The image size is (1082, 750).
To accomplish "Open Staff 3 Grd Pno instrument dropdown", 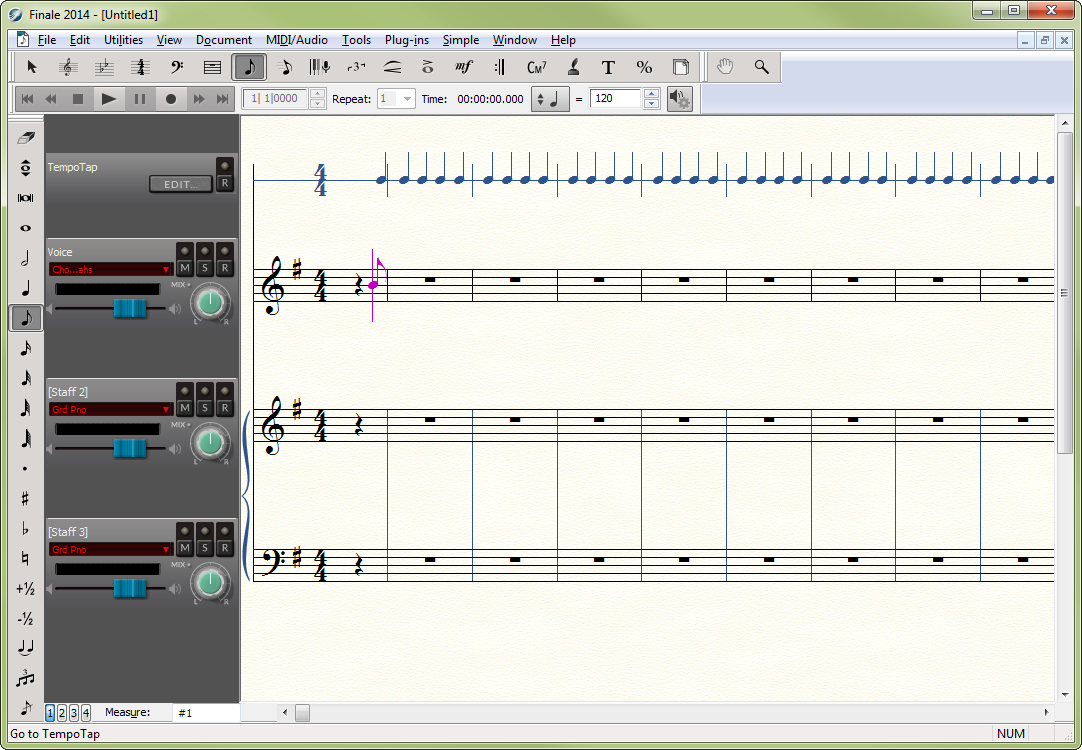I will click(x=110, y=549).
